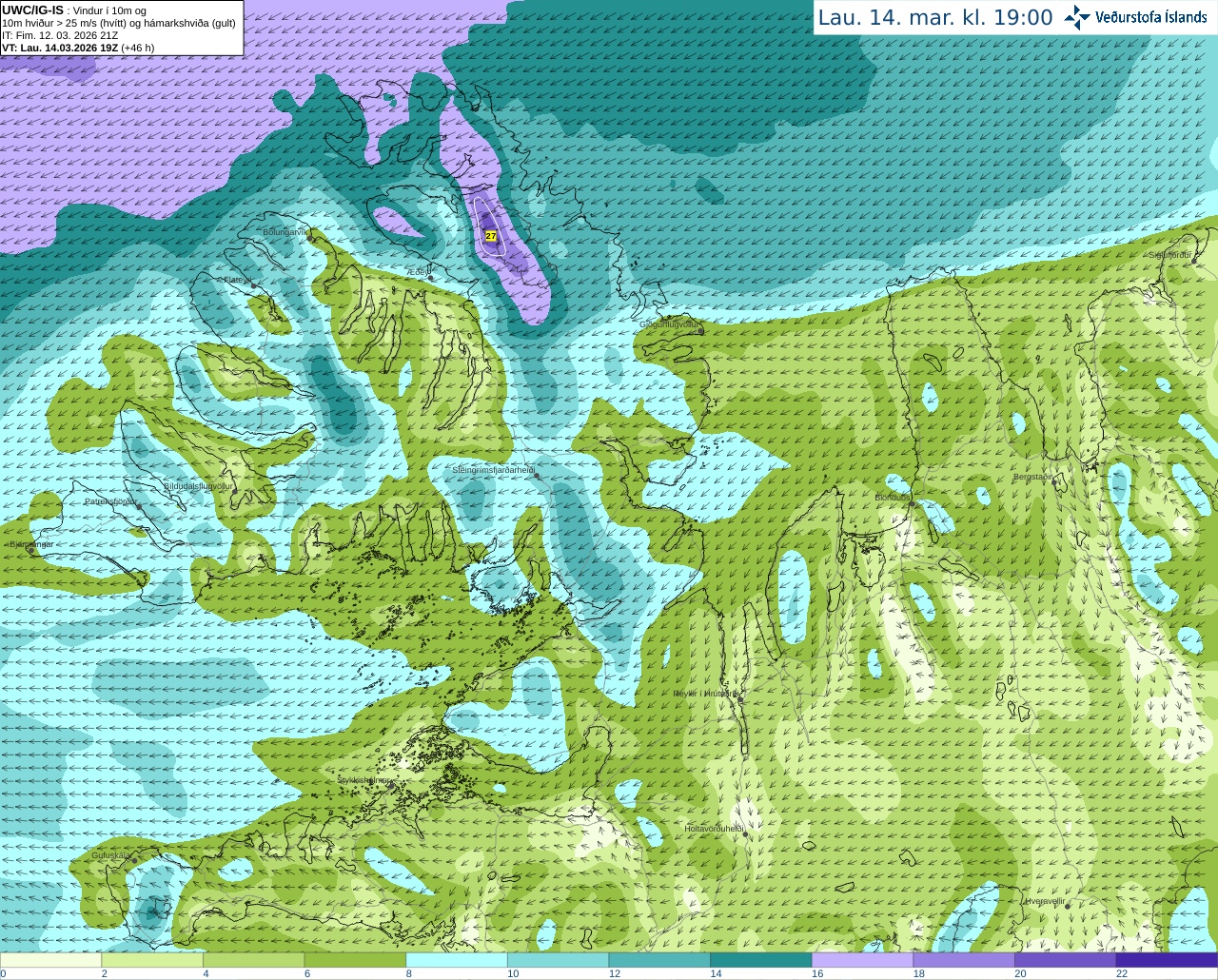Select the Æðey station marker
The height and width of the screenshot is (980, 1218).
(431, 278)
